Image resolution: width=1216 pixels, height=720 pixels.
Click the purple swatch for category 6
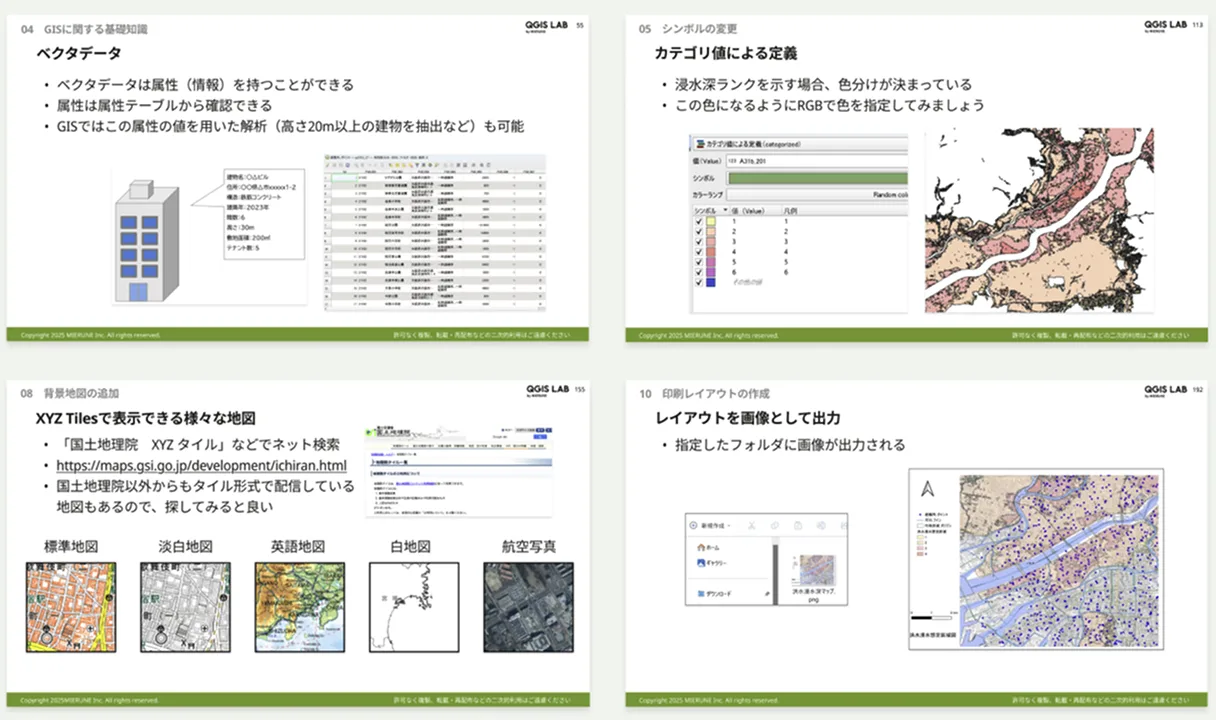point(711,272)
